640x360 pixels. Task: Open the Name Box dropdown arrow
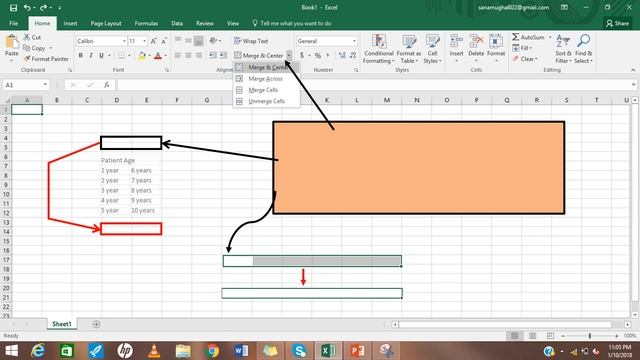(45, 85)
